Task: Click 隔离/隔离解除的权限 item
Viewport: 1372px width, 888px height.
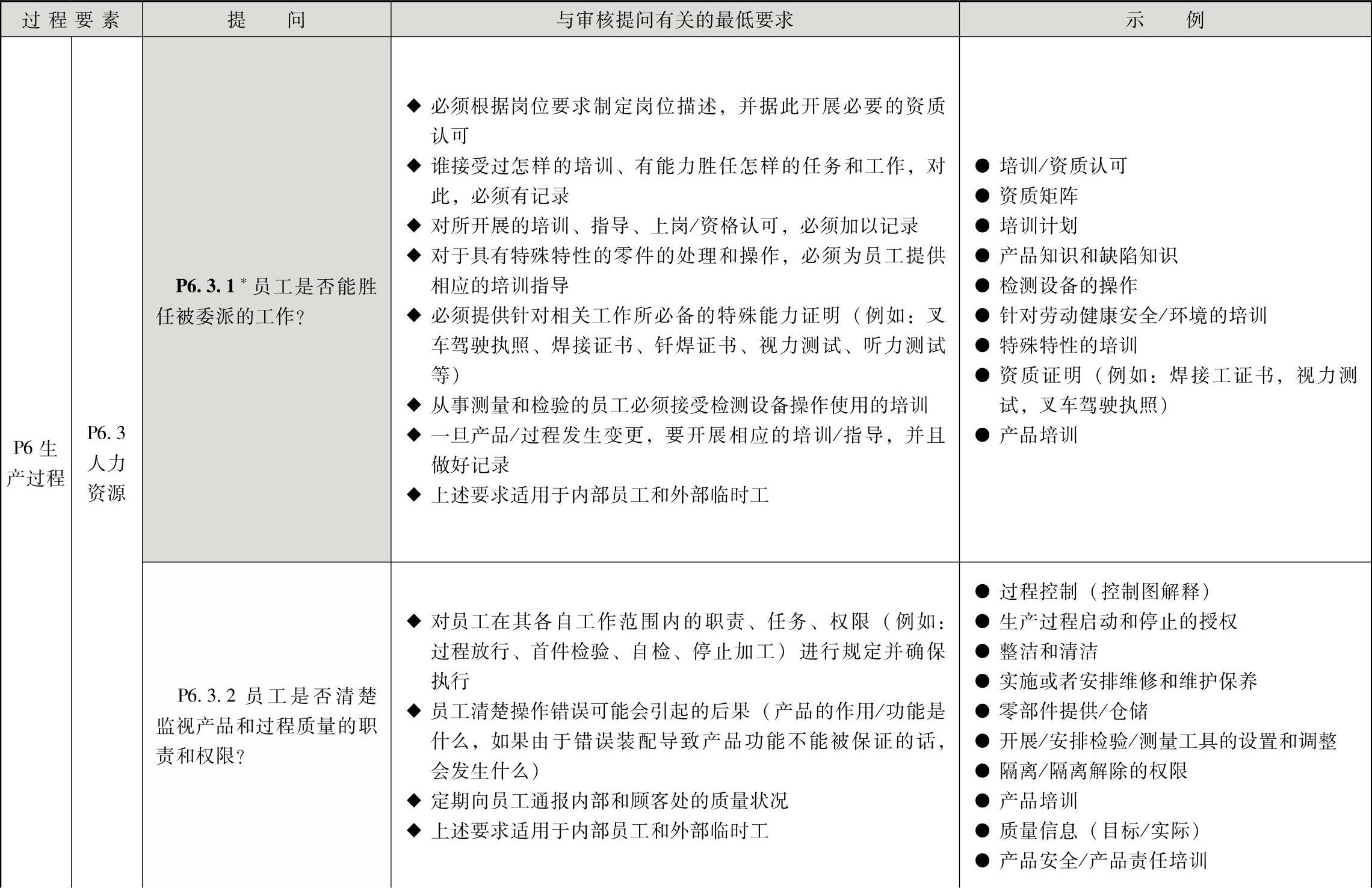Action: tap(1093, 771)
